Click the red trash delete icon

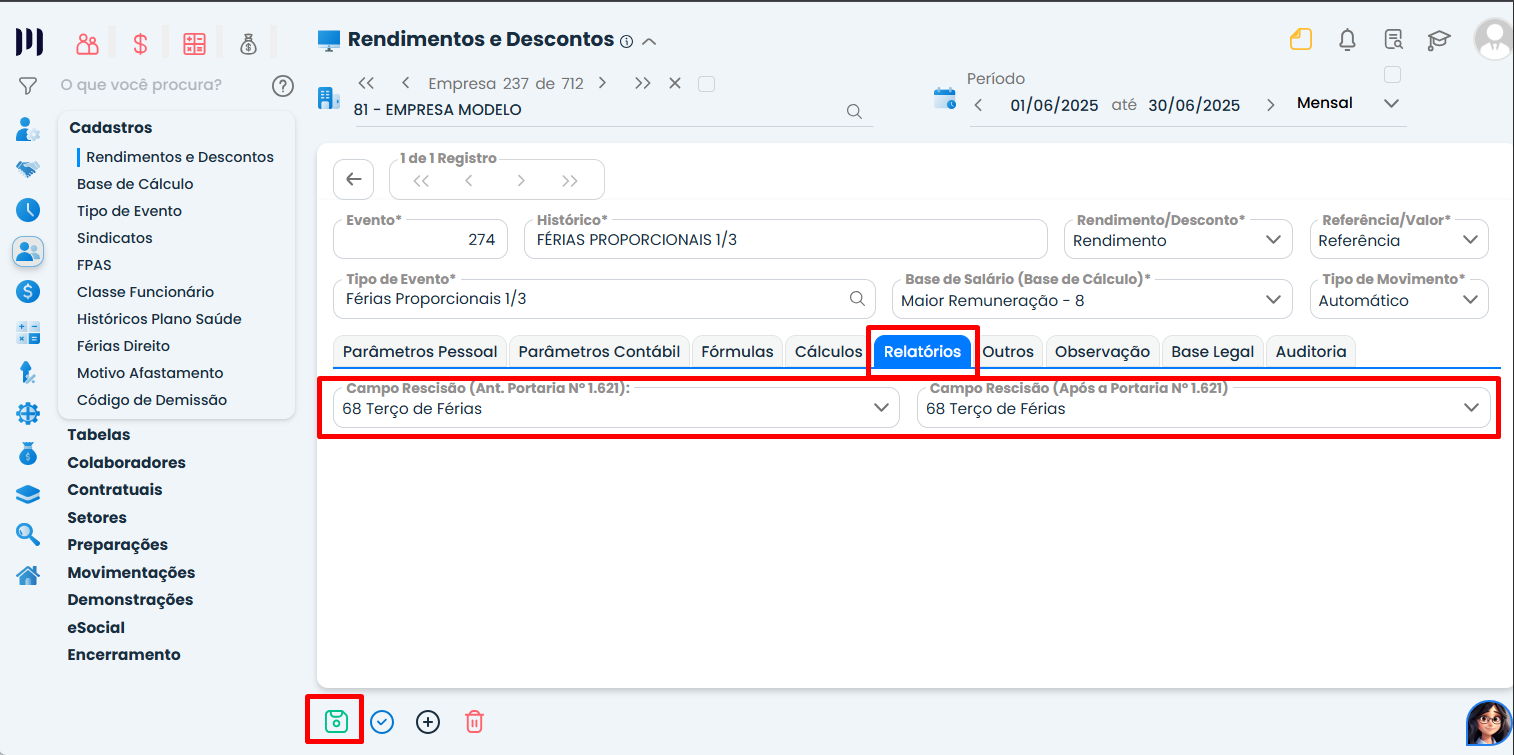coord(475,721)
